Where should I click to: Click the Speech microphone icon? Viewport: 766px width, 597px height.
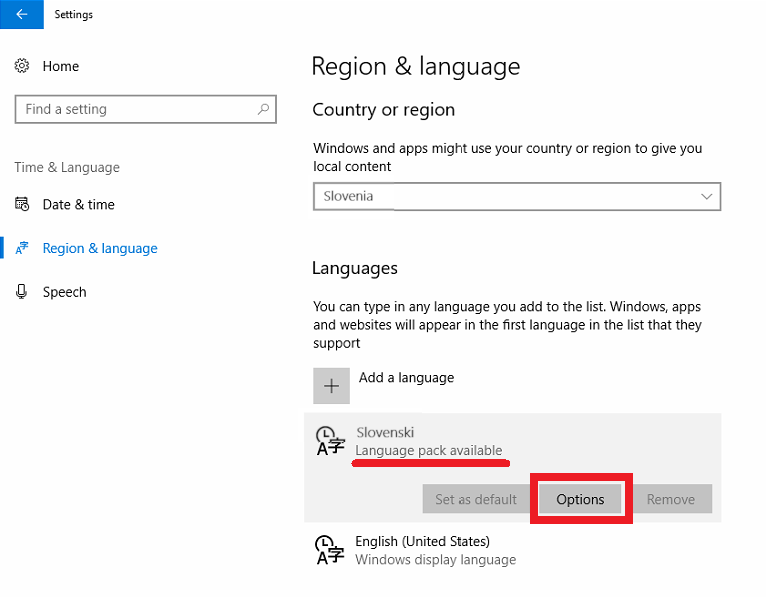[21, 292]
